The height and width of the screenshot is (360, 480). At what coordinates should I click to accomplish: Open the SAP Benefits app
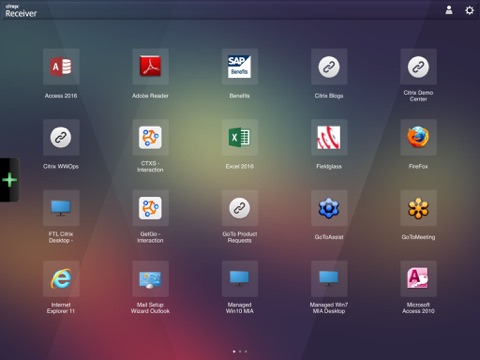coord(240,67)
